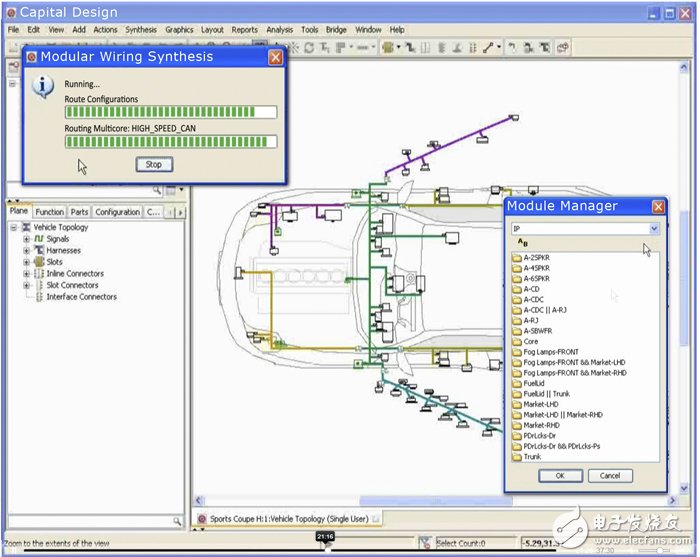
Task: Click the search magnifier icon above the tree
Action: pyautogui.click(x=158, y=191)
